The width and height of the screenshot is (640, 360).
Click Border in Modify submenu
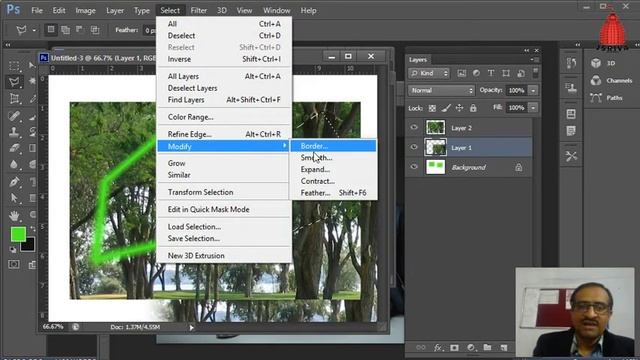333,146
